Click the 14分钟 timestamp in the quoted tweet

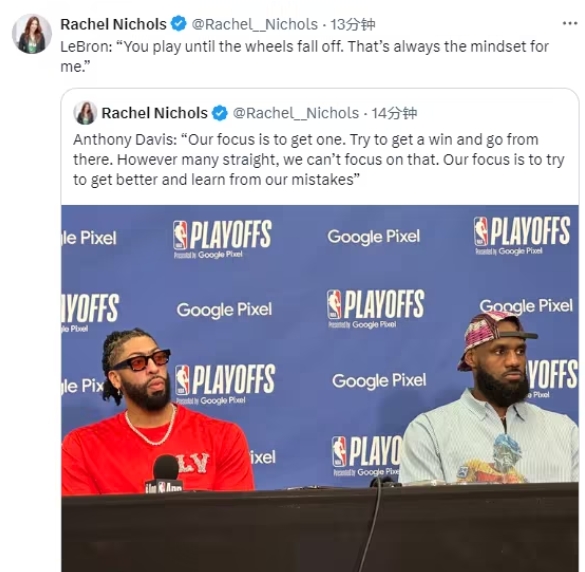tap(394, 113)
